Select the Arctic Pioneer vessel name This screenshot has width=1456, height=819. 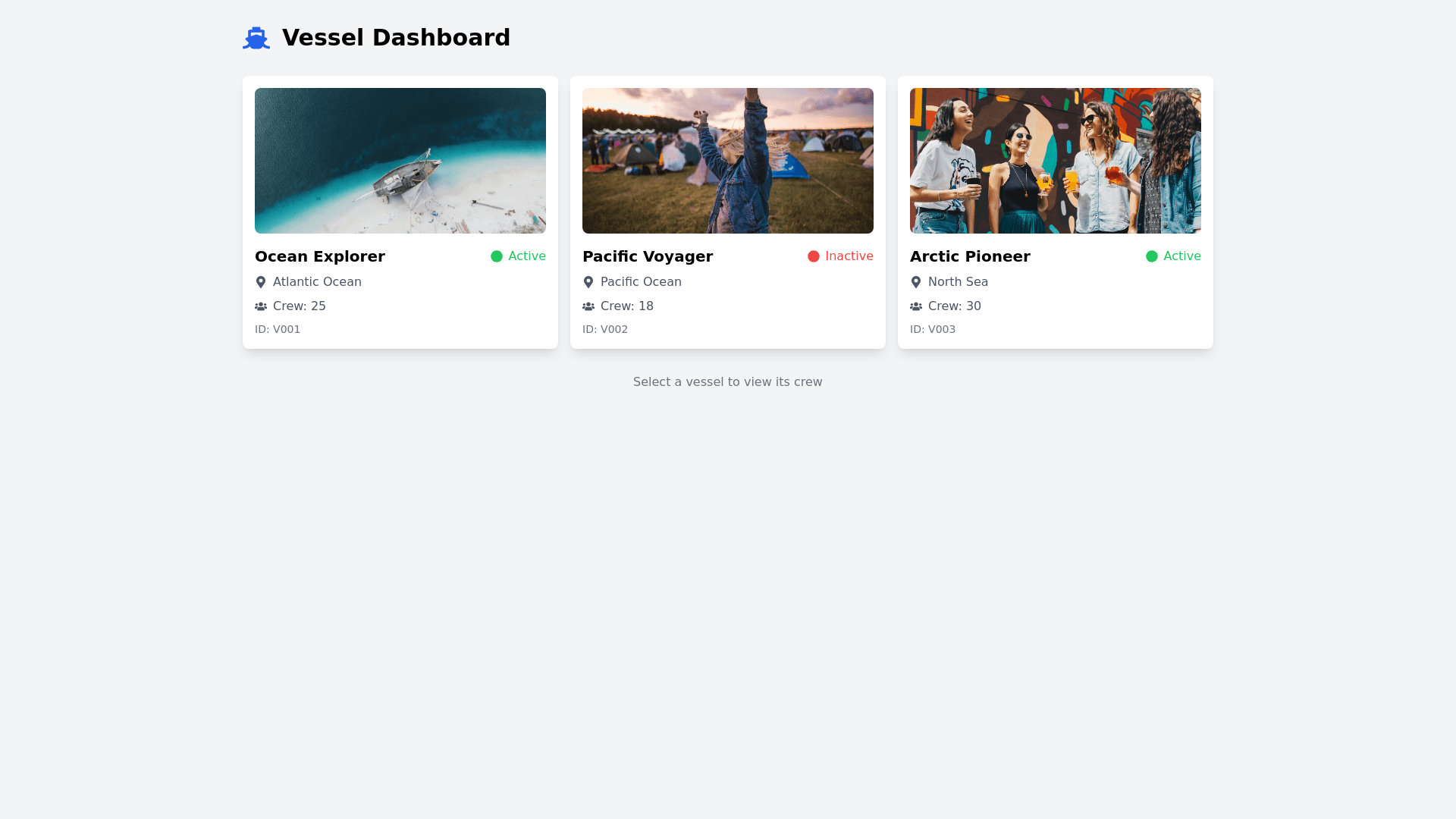[x=970, y=256]
